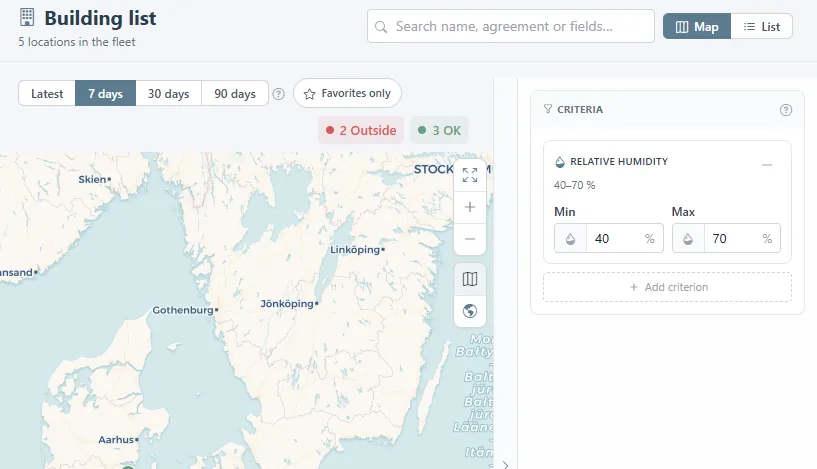This screenshot has width=817, height=469.
Task: Filter by 2 Outside status
Action: point(361,130)
